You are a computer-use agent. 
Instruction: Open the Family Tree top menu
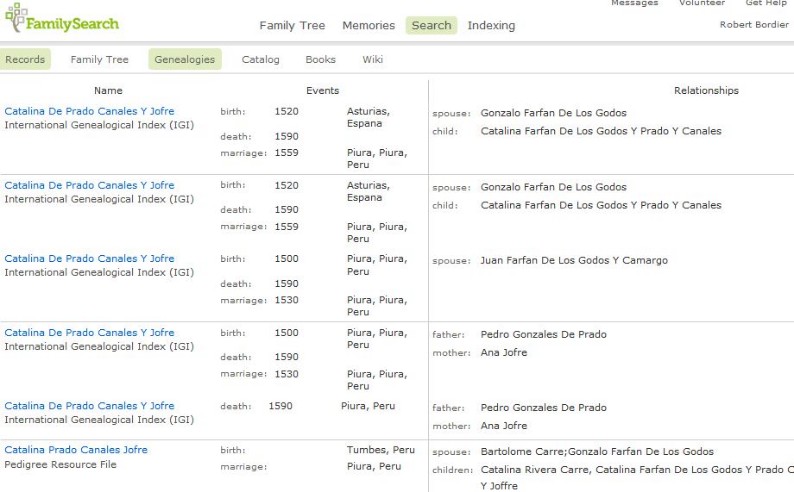click(292, 25)
